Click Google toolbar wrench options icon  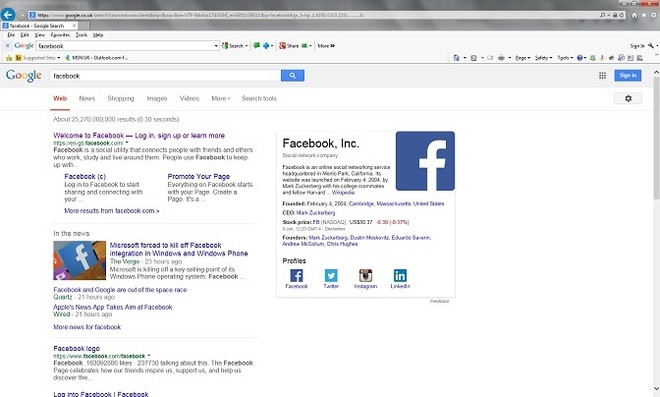pyautogui.click(x=651, y=45)
